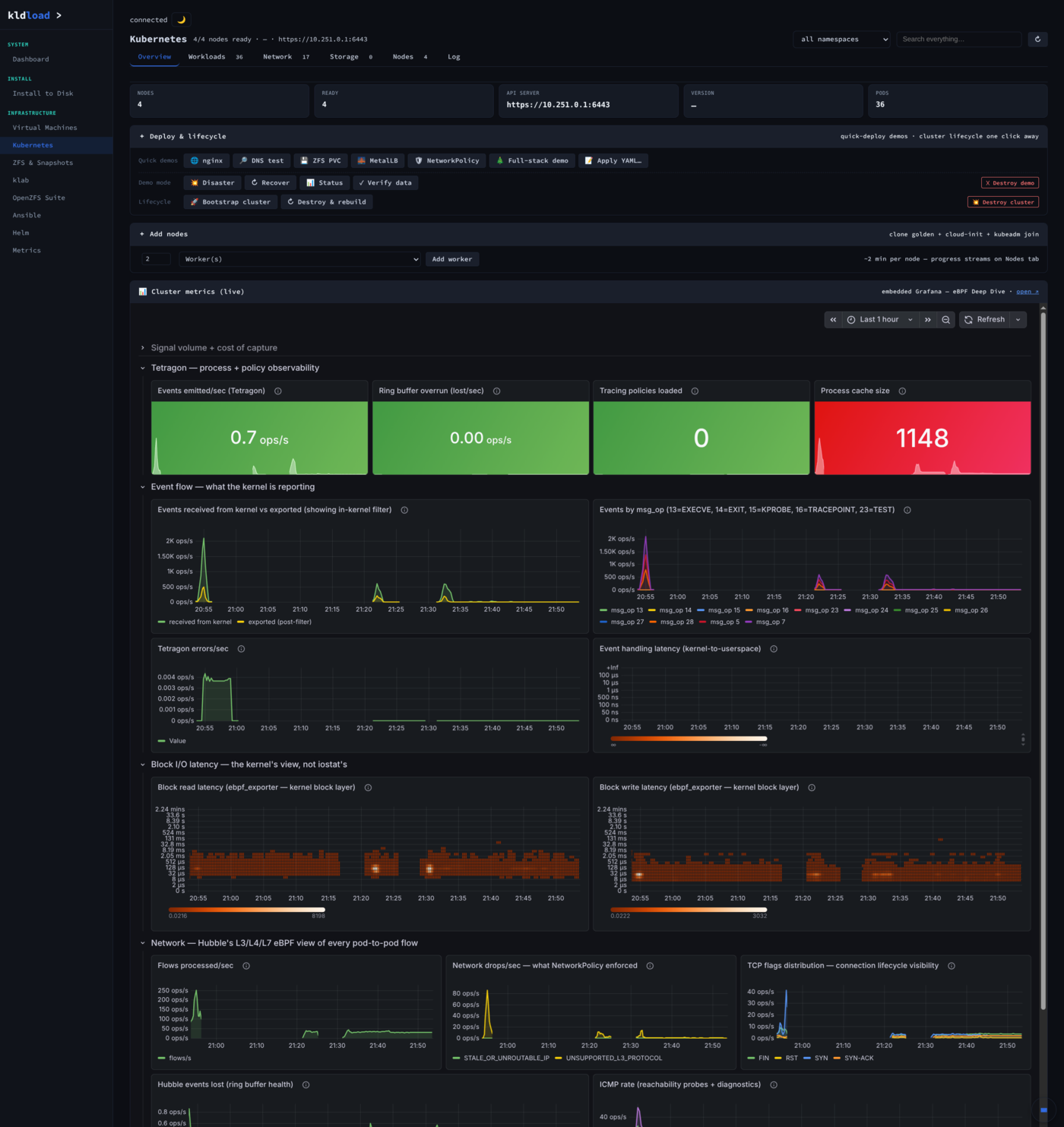This screenshot has height=1127, width=1064.
Task: Open the 'Last 1 hour' time picker
Action: (880, 320)
